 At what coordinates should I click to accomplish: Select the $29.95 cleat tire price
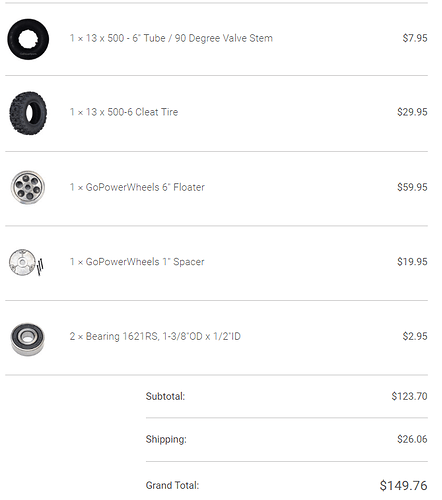[412, 112]
